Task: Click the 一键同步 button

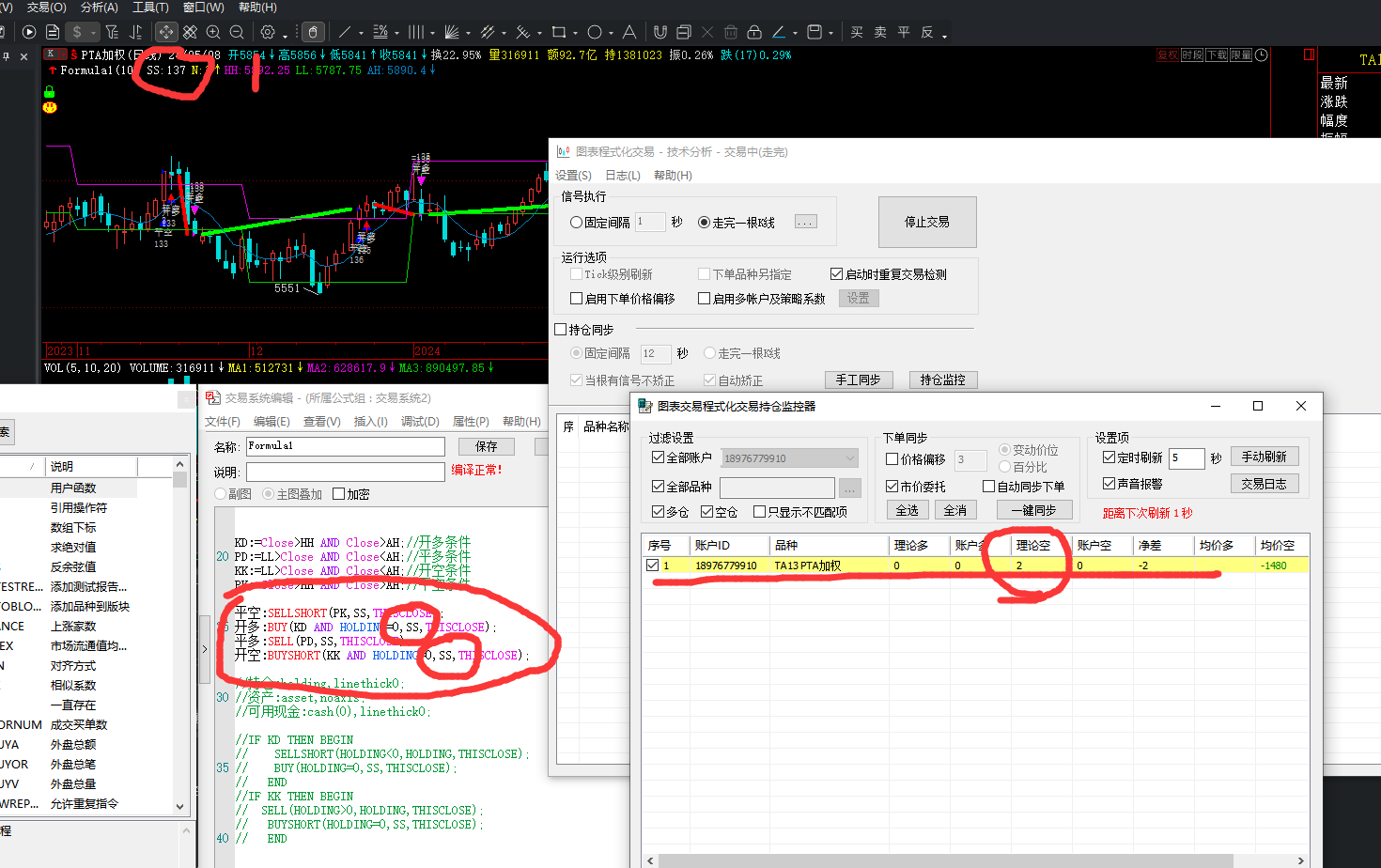Action: point(1033,510)
